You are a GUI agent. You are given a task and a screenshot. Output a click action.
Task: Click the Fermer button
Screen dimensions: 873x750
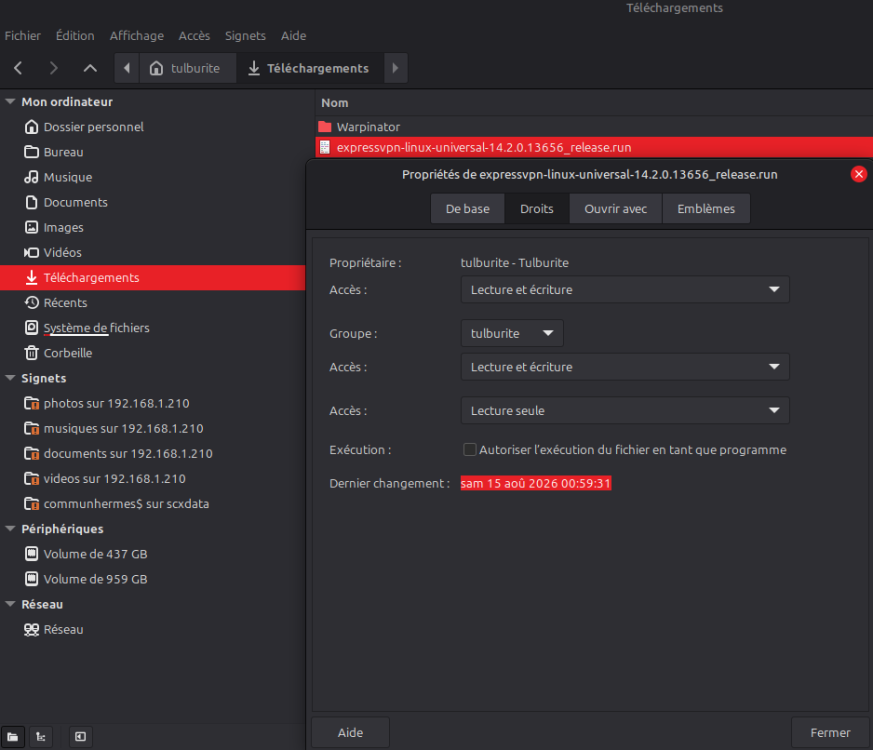[x=830, y=733]
